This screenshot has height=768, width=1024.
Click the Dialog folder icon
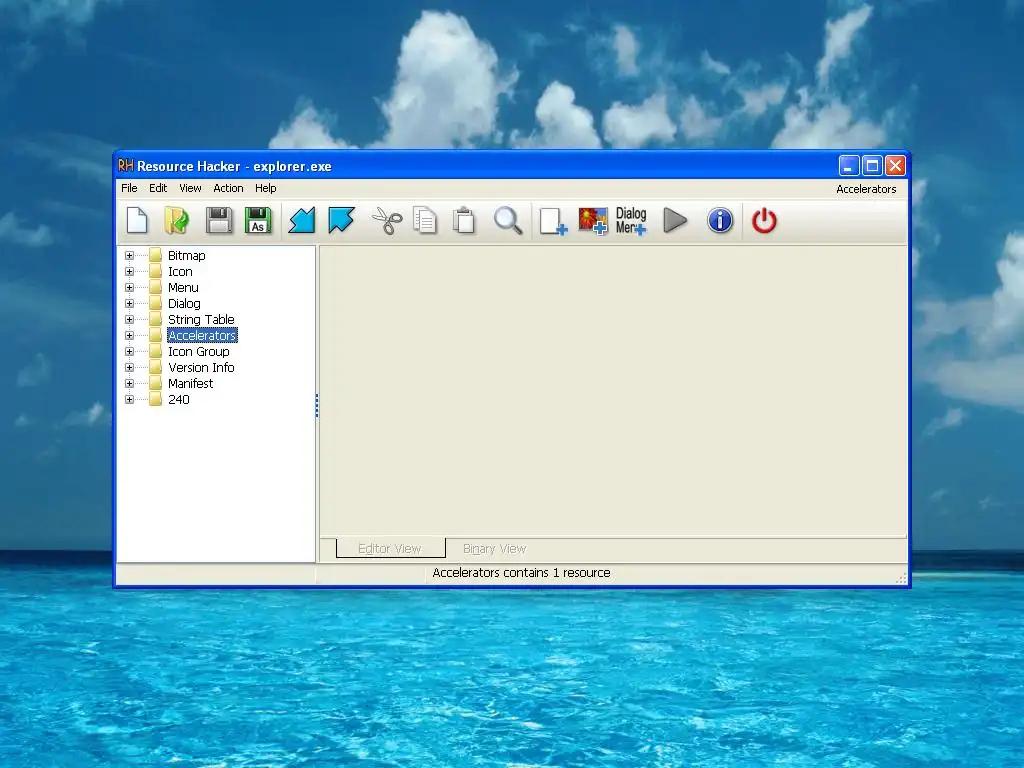155,304
